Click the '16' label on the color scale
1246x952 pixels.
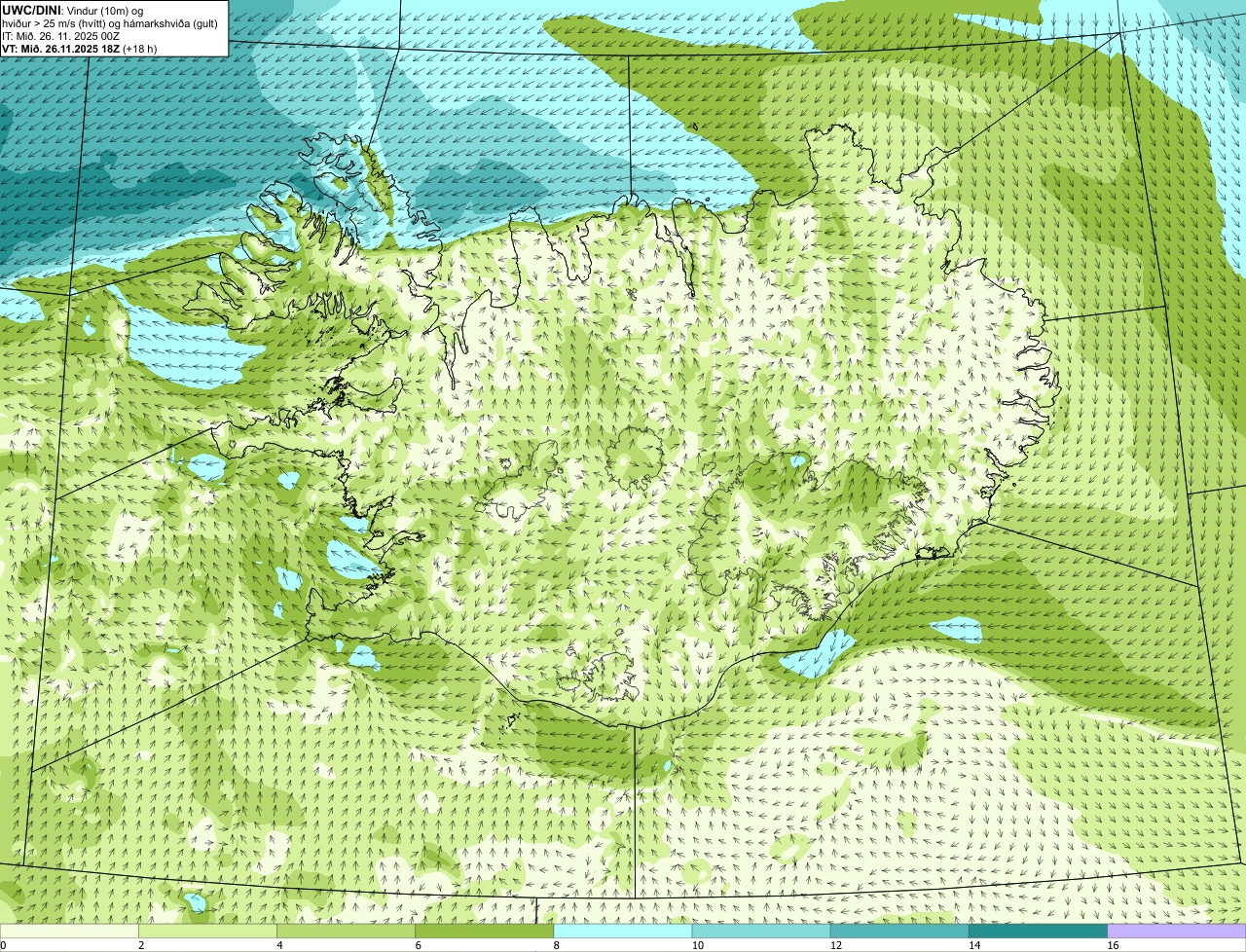(x=1113, y=945)
